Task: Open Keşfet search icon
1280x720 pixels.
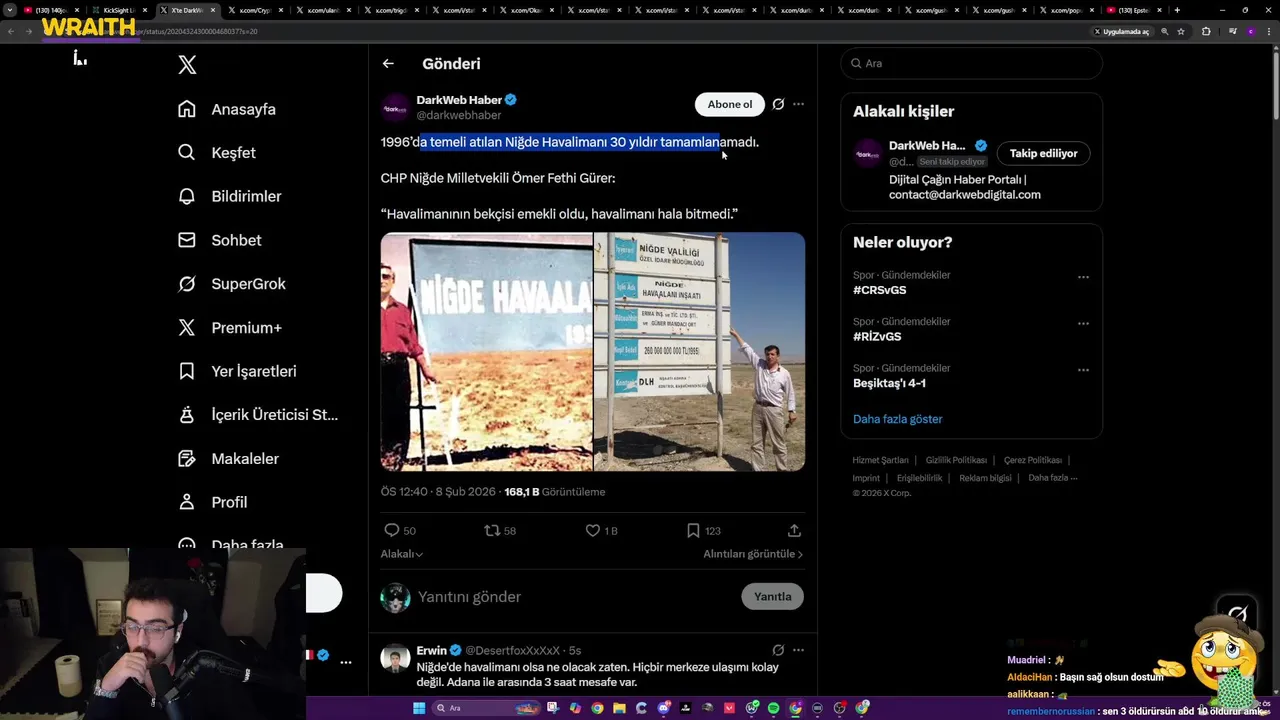Action: tap(187, 153)
